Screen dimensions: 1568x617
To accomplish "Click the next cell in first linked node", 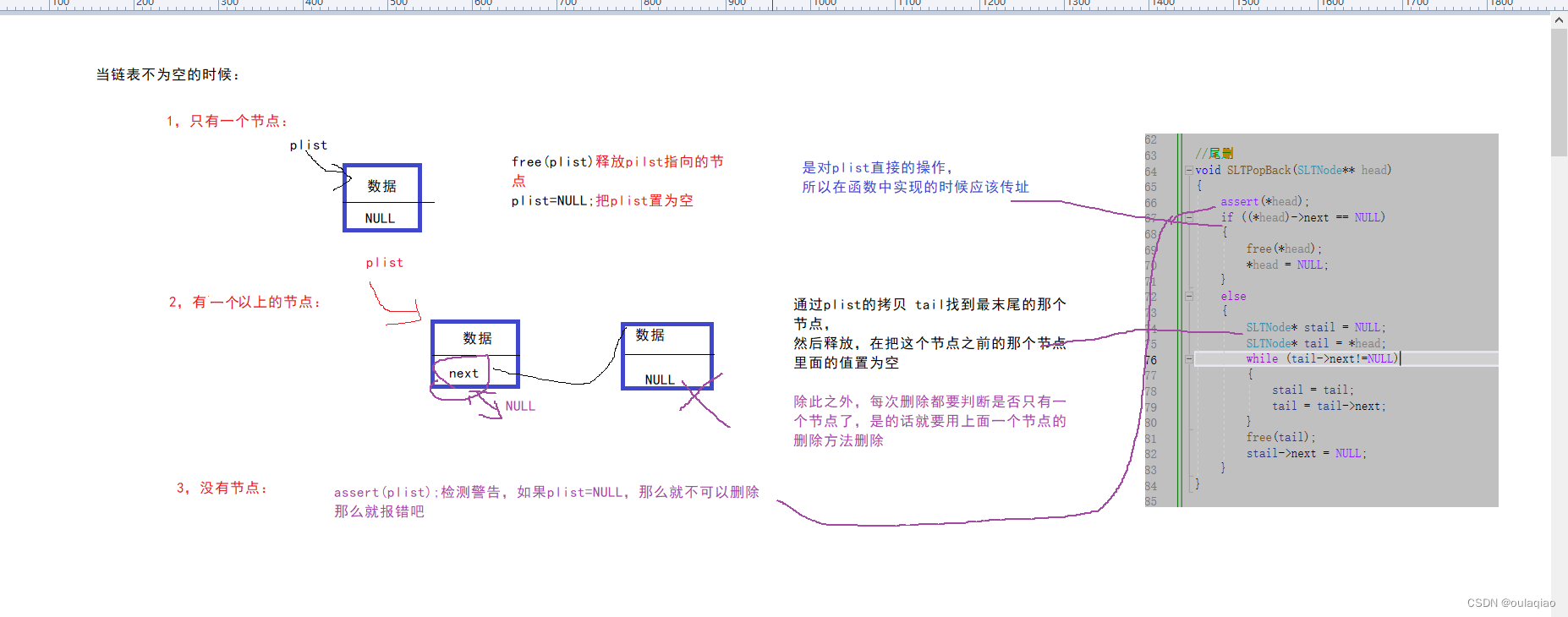I will (463, 373).
